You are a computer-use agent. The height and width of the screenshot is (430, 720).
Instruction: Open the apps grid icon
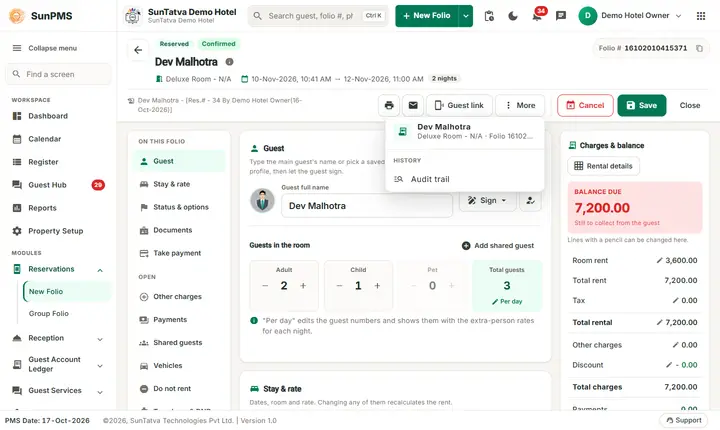point(701,16)
